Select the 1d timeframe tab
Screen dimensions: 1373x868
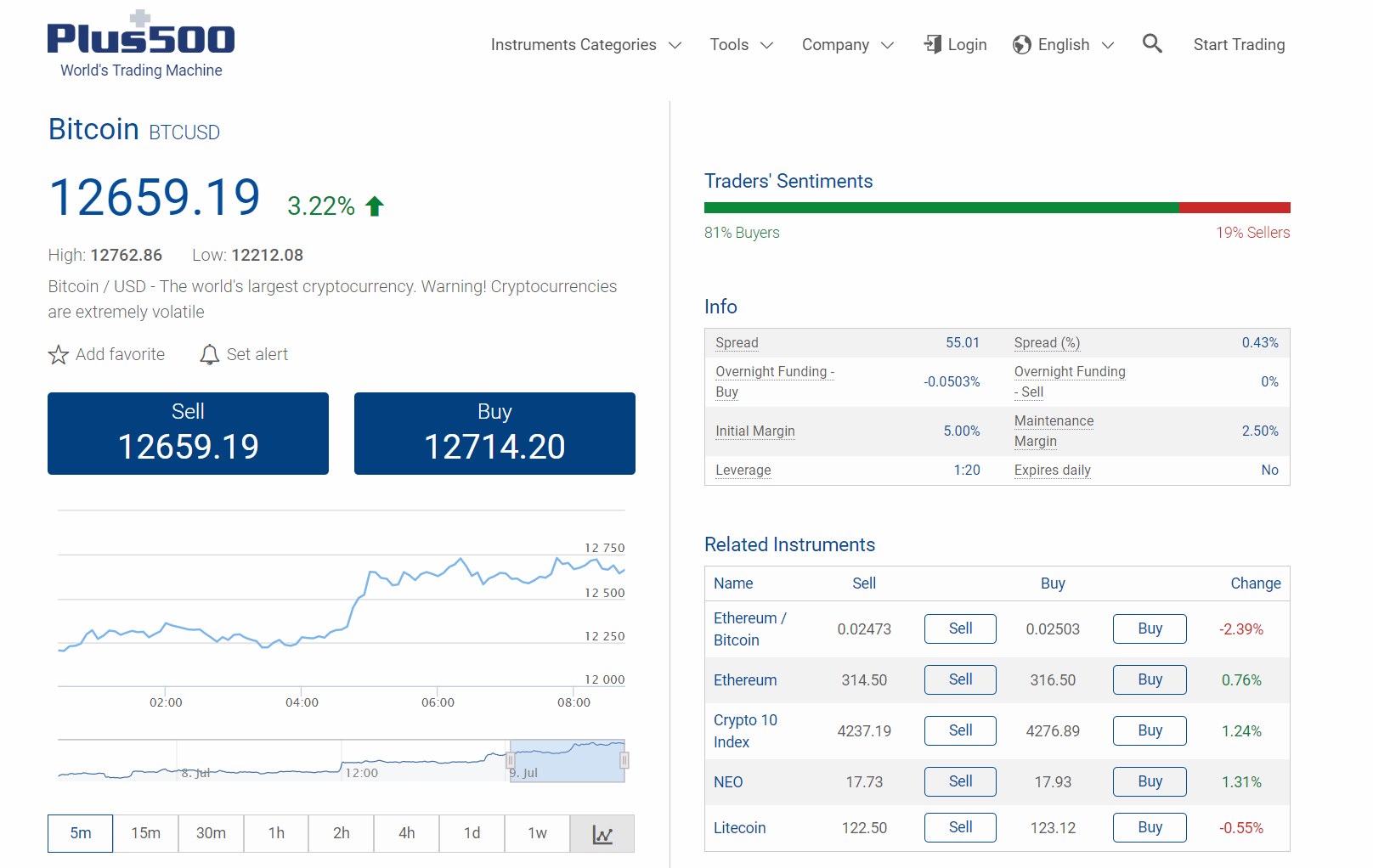472,833
